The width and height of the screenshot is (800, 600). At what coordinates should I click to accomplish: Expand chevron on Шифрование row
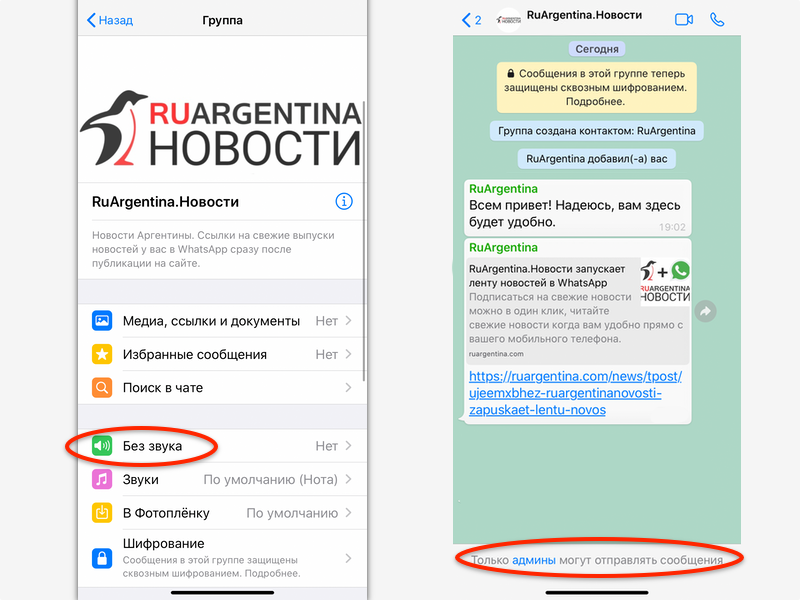click(348, 558)
